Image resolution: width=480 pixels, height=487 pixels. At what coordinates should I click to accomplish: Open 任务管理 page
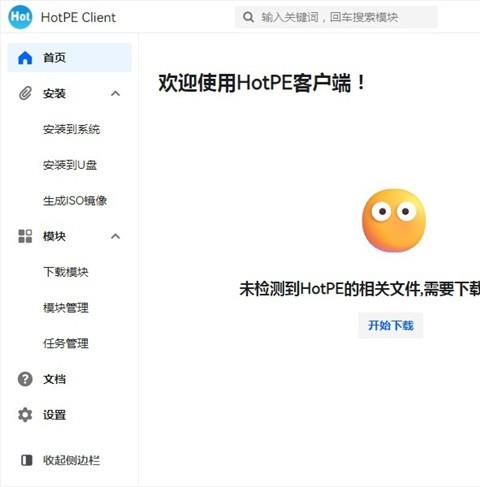[x=66, y=343]
